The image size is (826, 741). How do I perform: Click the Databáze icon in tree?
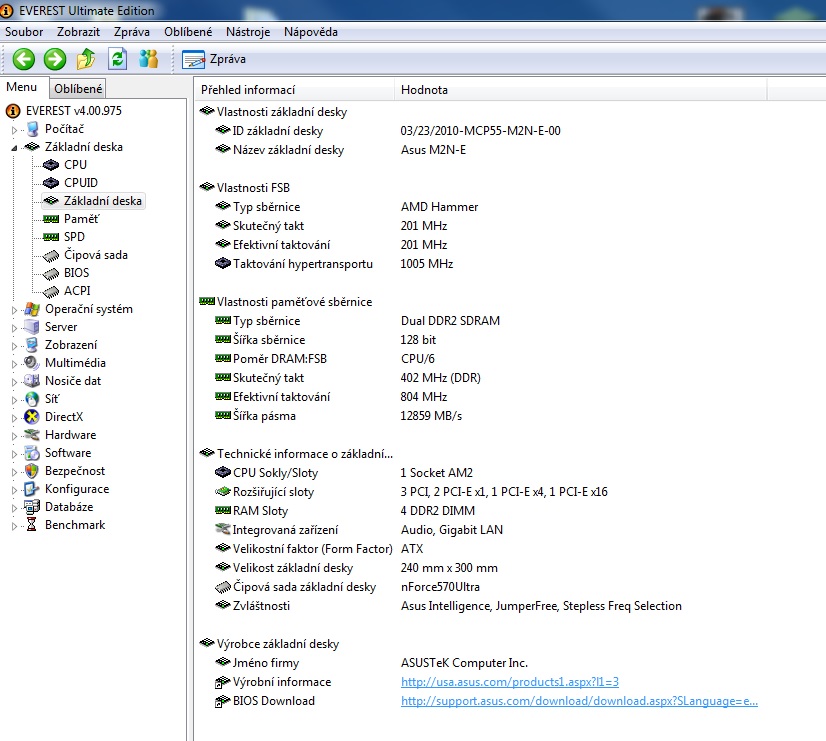coord(32,507)
